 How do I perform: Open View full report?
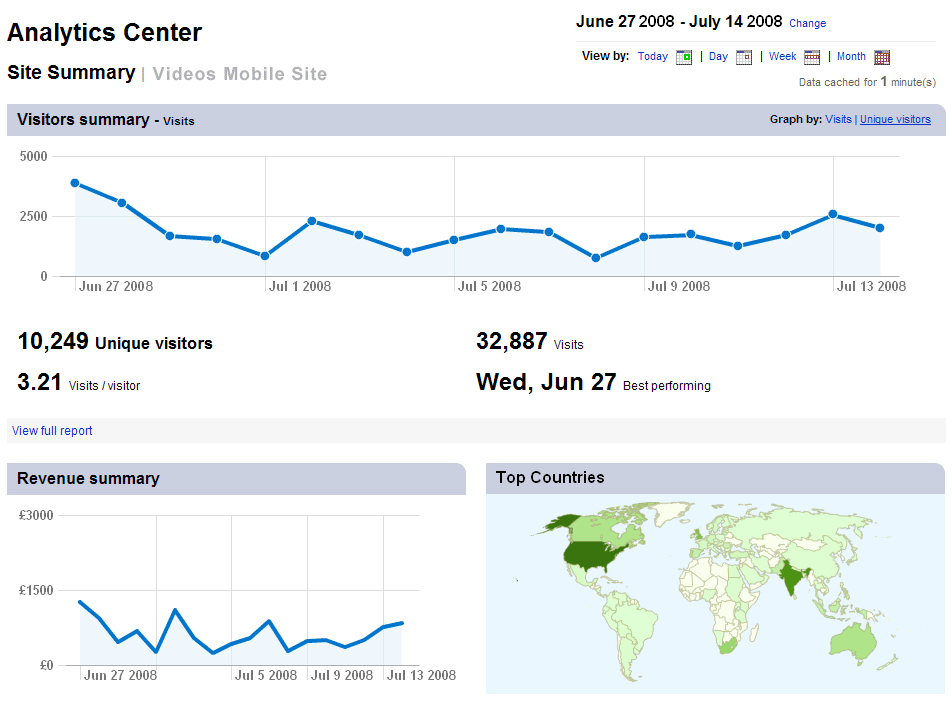point(51,430)
